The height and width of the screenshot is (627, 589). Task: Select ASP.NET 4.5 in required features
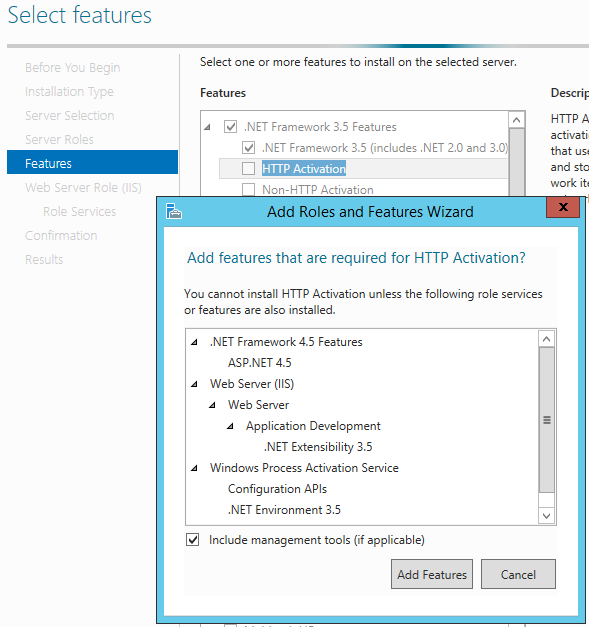[260, 363]
